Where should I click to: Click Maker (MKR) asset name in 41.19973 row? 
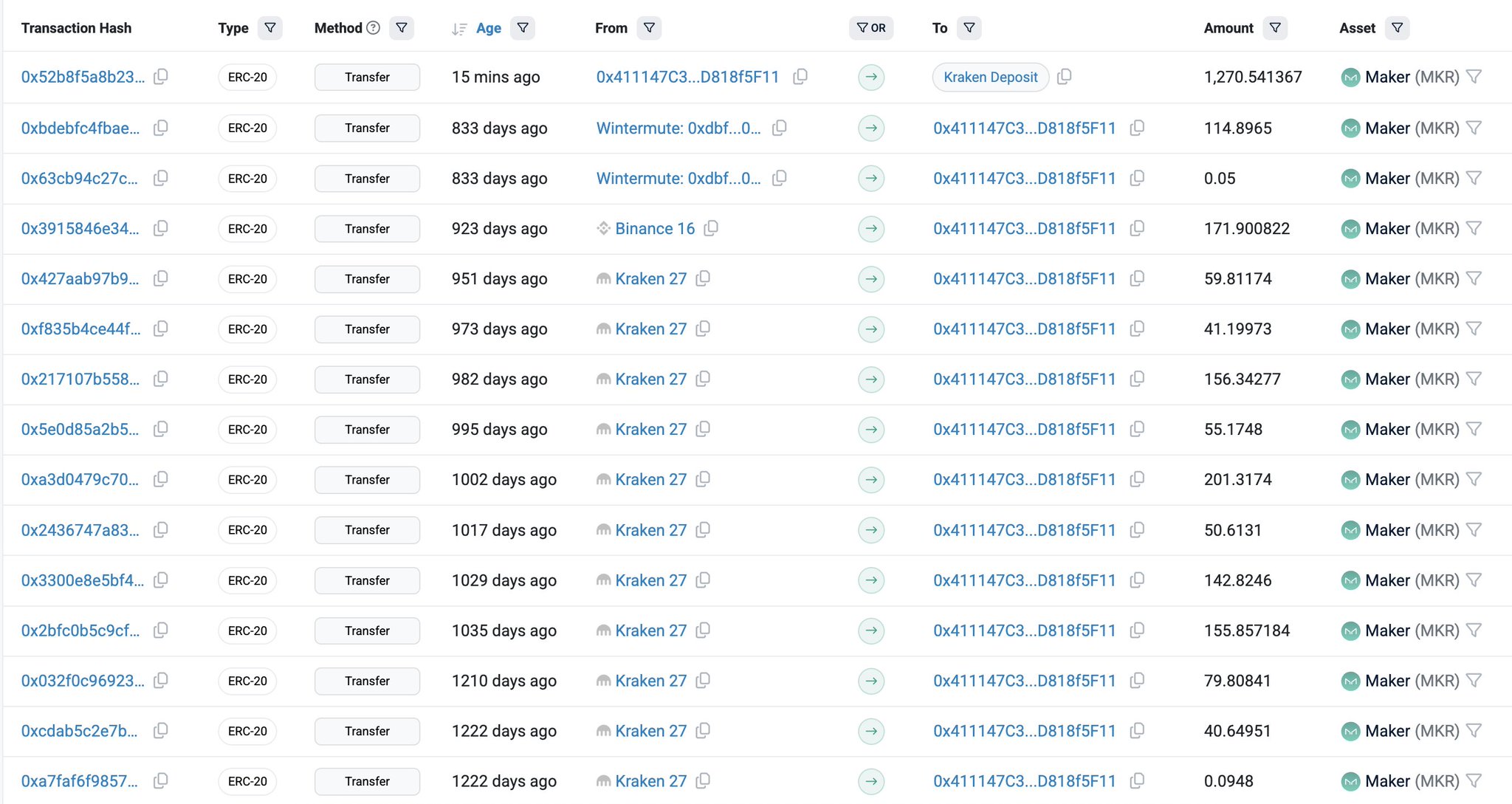click(x=1412, y=329)
